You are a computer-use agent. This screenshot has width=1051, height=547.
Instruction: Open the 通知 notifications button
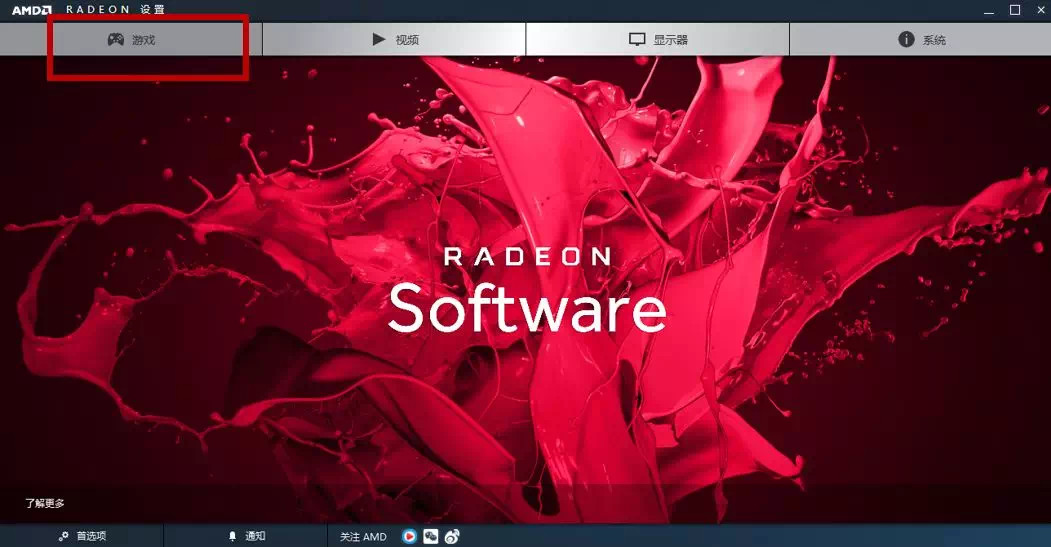tap(246, 536)
